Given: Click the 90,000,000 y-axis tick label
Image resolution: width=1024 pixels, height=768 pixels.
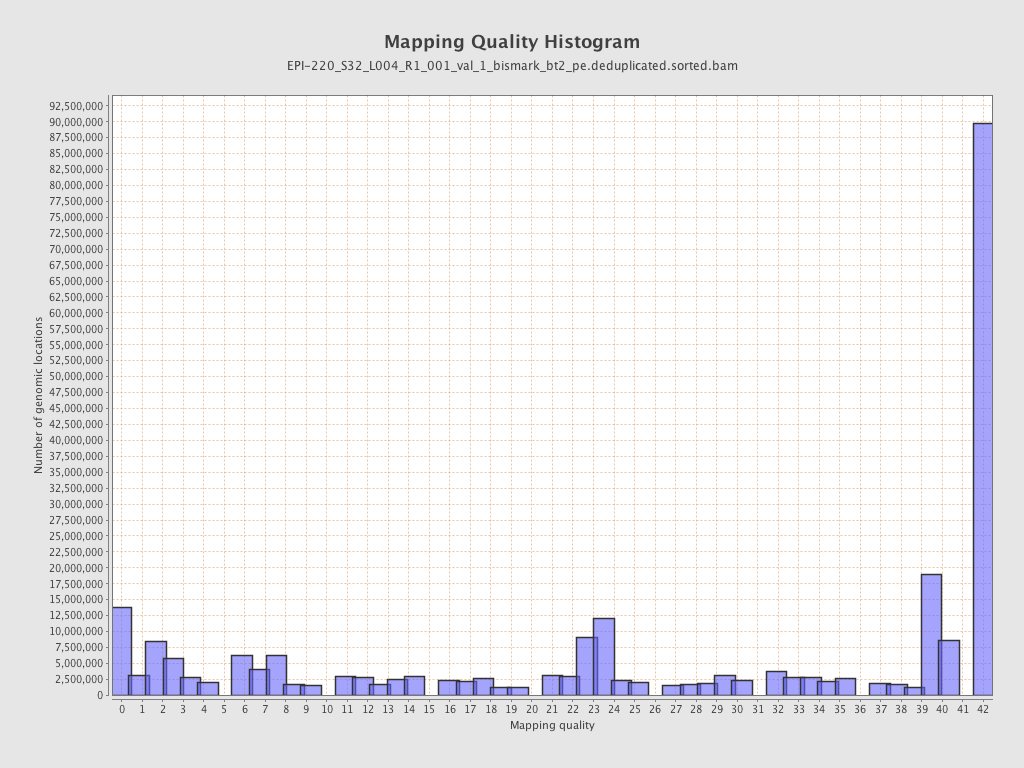Looking at the screenshot, I should [x=76, y=121].
